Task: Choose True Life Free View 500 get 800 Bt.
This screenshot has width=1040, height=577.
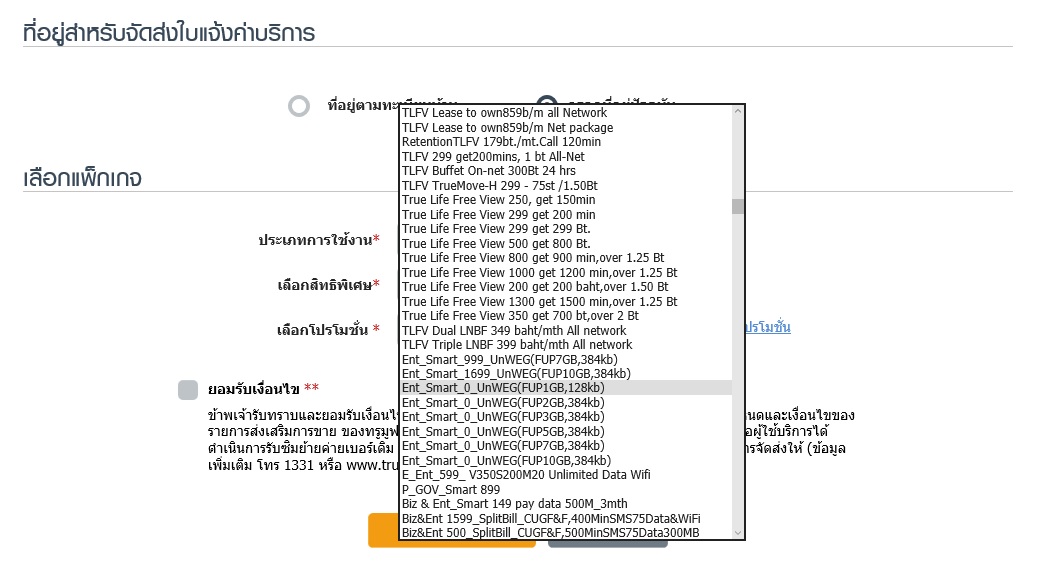Action: [x=566, y=243]
